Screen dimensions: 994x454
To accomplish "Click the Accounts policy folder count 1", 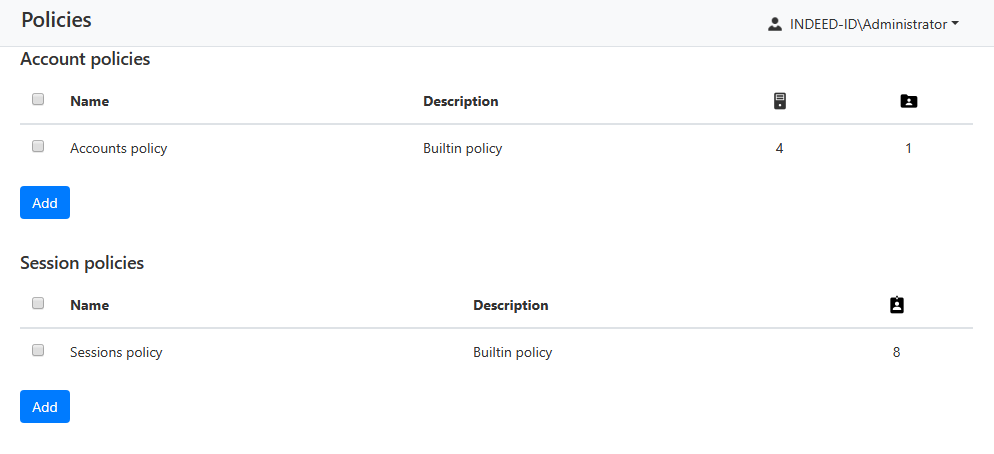I will pyautogui.click(x=908, y=148).
